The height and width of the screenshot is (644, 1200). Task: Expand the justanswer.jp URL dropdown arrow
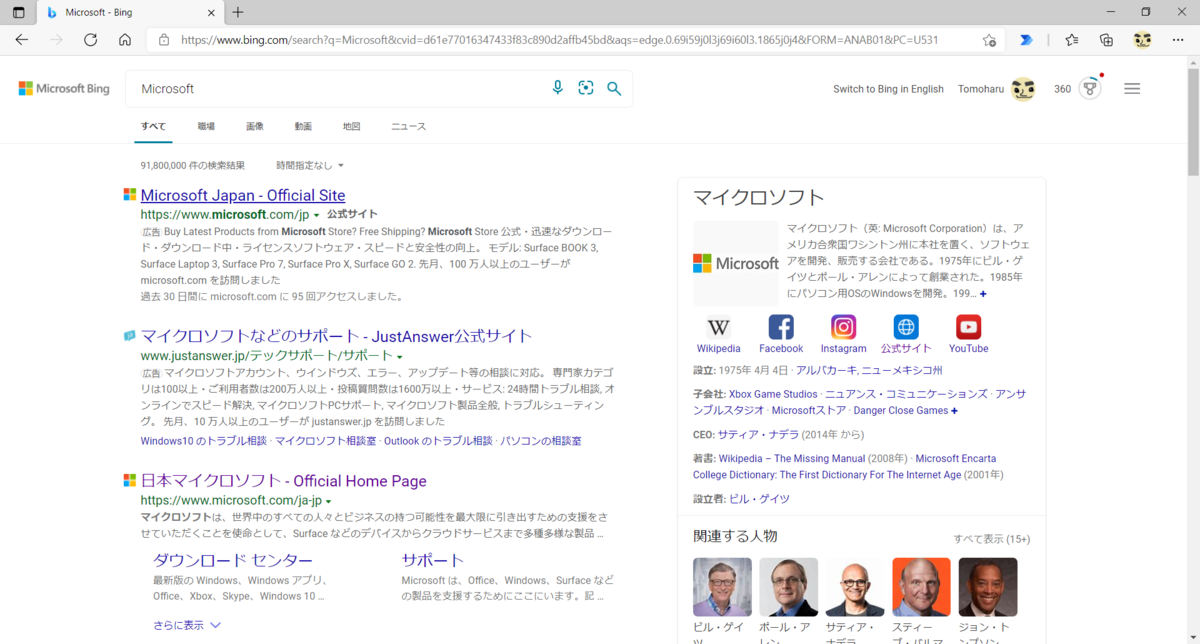click(x=400, y=356)
